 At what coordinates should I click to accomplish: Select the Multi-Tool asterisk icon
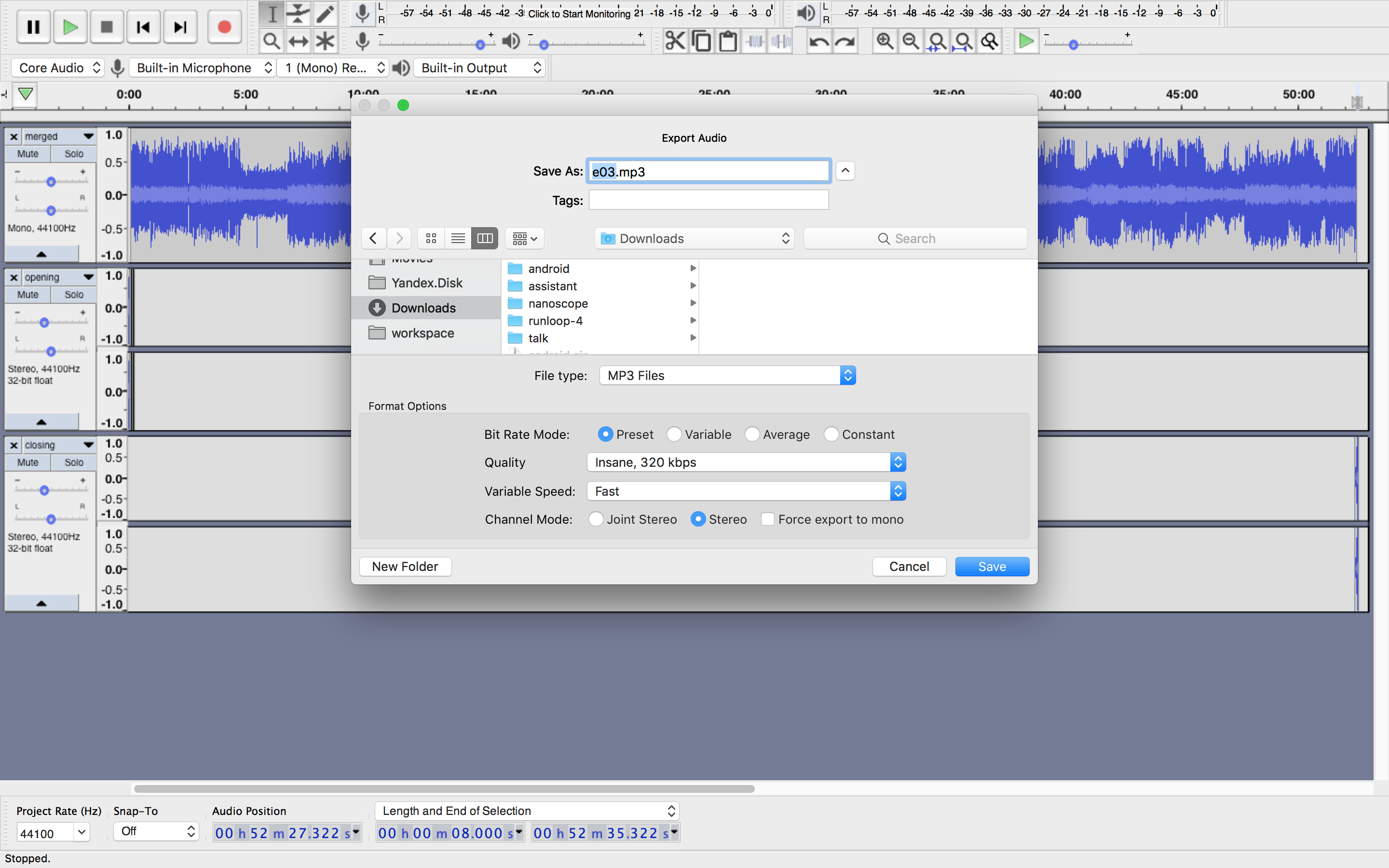pos(326,41)
